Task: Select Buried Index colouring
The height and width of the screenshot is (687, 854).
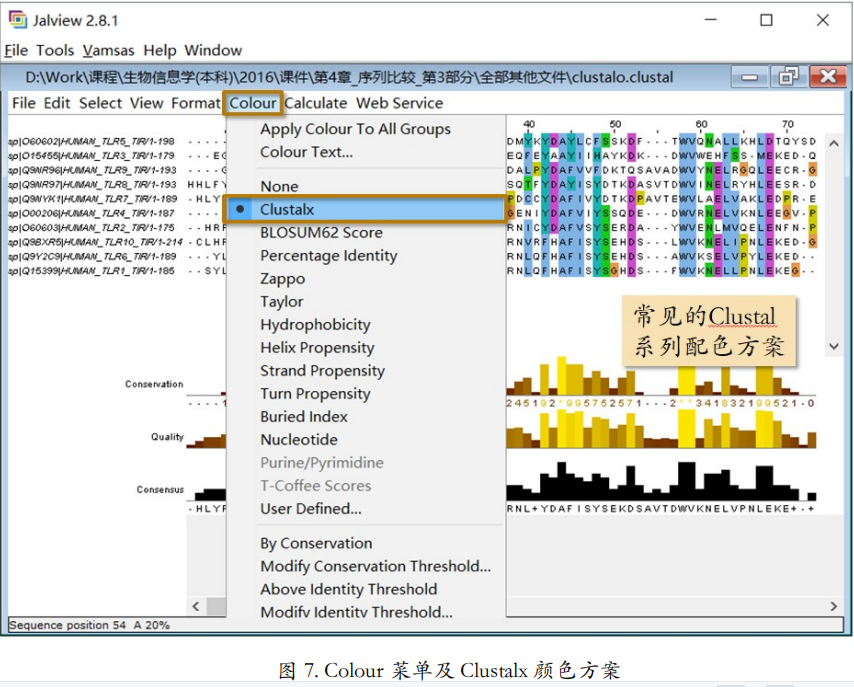Action: click(366, 417)
